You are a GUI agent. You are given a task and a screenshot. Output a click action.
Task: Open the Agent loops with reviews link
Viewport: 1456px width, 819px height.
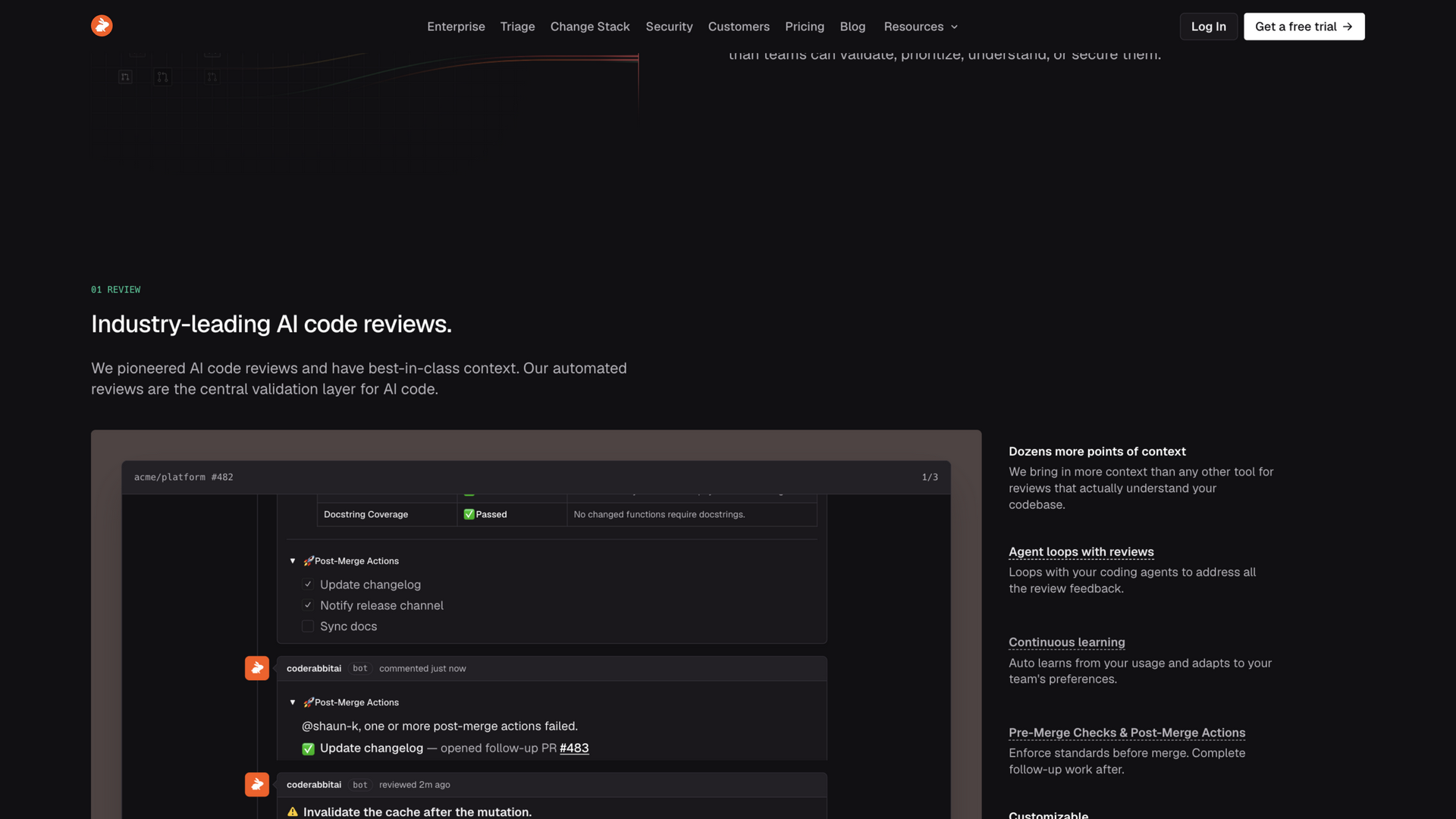coord(1081,552)
